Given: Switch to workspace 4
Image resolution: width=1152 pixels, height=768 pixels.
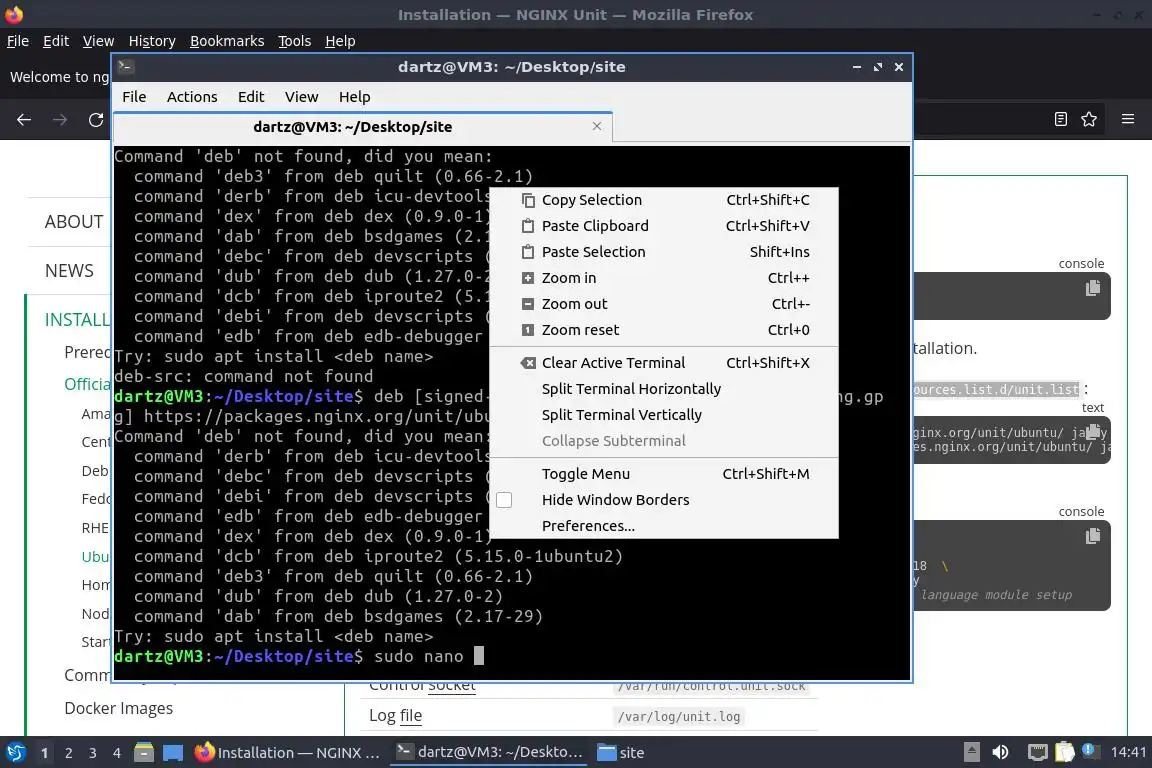Looking at the screenshot, I should 116,753.
